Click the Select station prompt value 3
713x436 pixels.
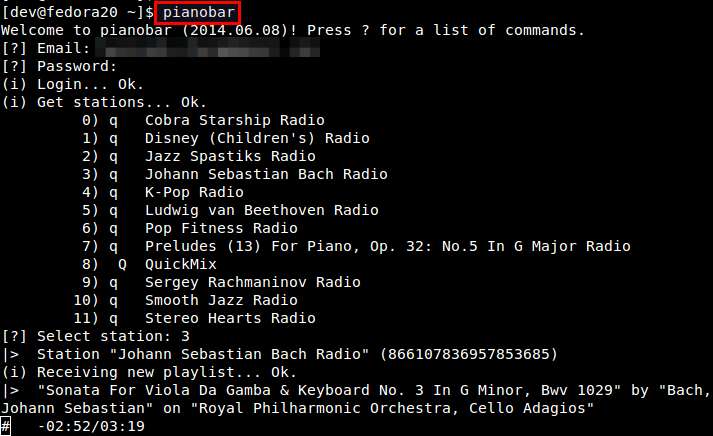[185, 336]
